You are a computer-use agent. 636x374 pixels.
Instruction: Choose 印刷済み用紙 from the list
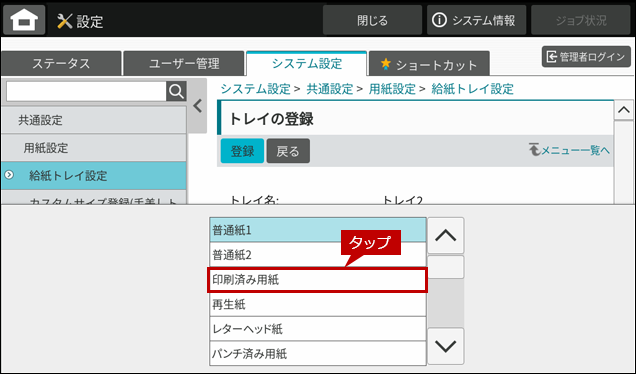(318, 280)
